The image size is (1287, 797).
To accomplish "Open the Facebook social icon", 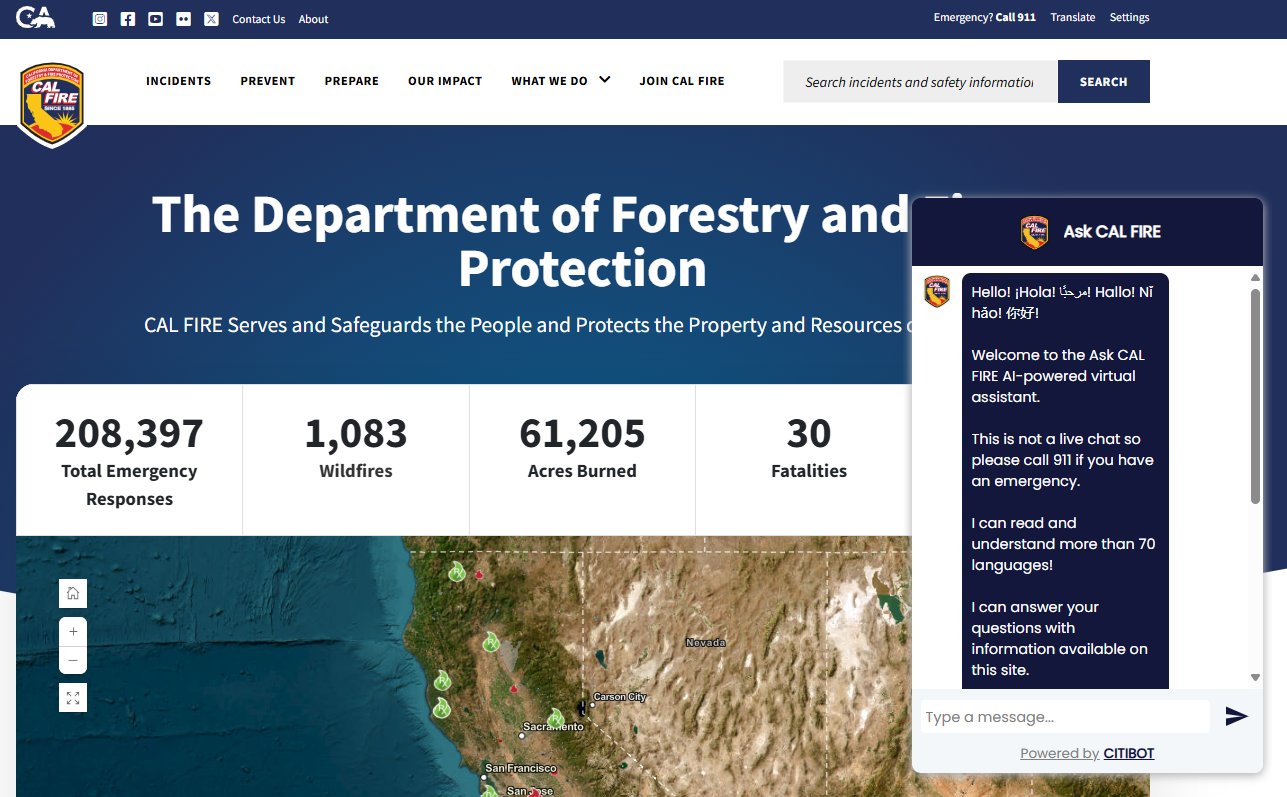I will click(128, 19).
